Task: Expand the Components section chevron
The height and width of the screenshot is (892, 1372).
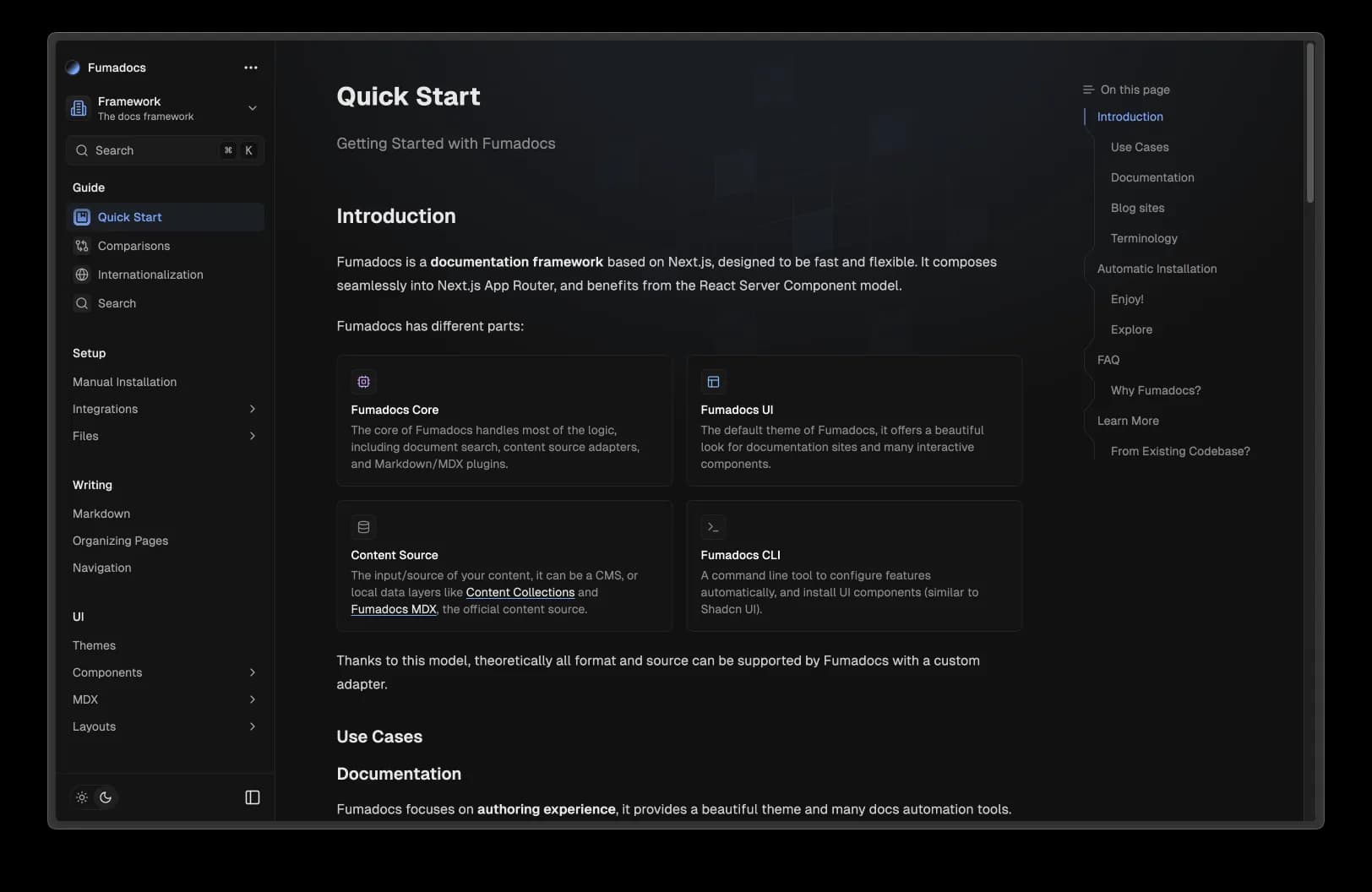Action: 252,672
